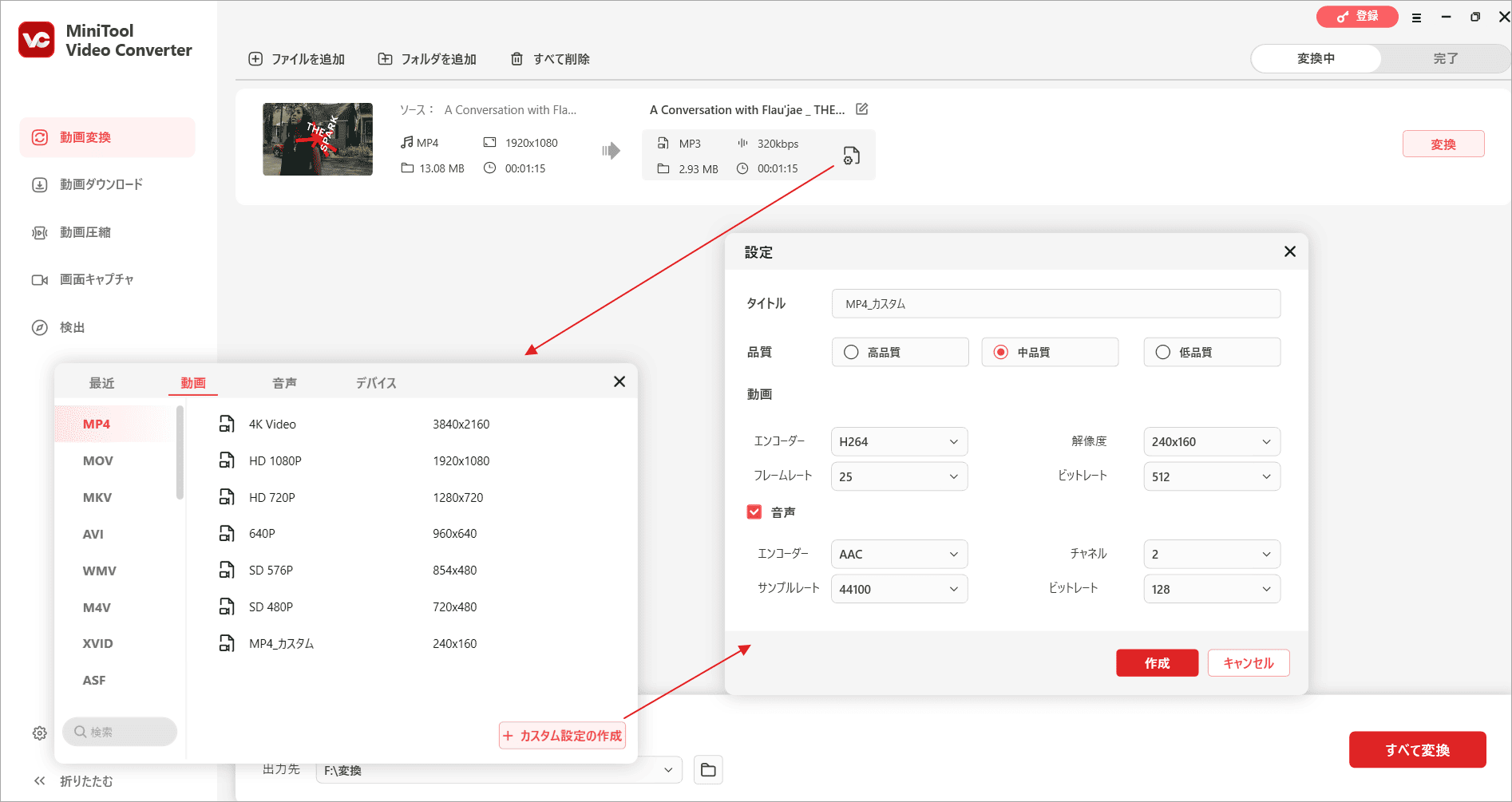The height and width of the screenshot is (802, 1512).
Task: Switch to the 変換中 tab
Action: point(1316,58)
